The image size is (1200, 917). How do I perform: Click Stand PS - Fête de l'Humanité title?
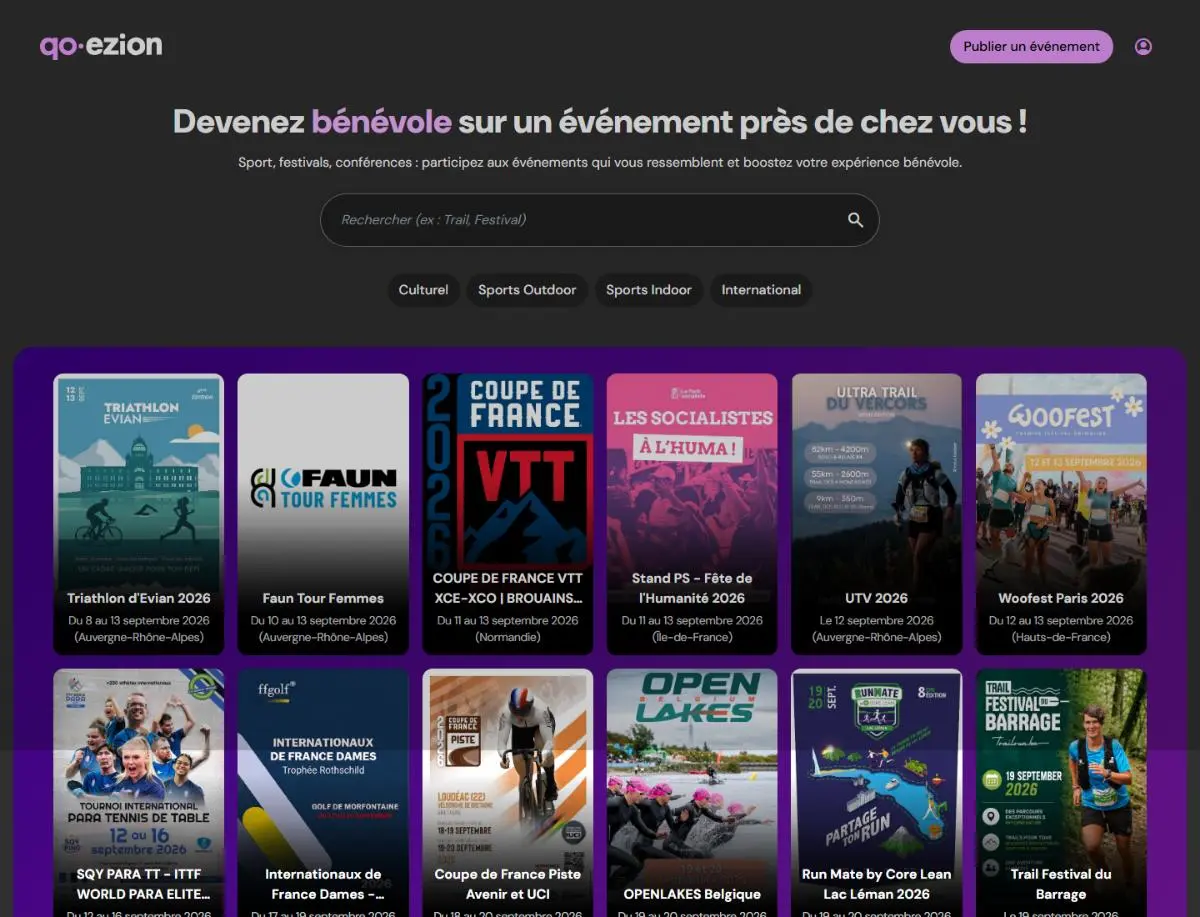(x=692, y=588)
